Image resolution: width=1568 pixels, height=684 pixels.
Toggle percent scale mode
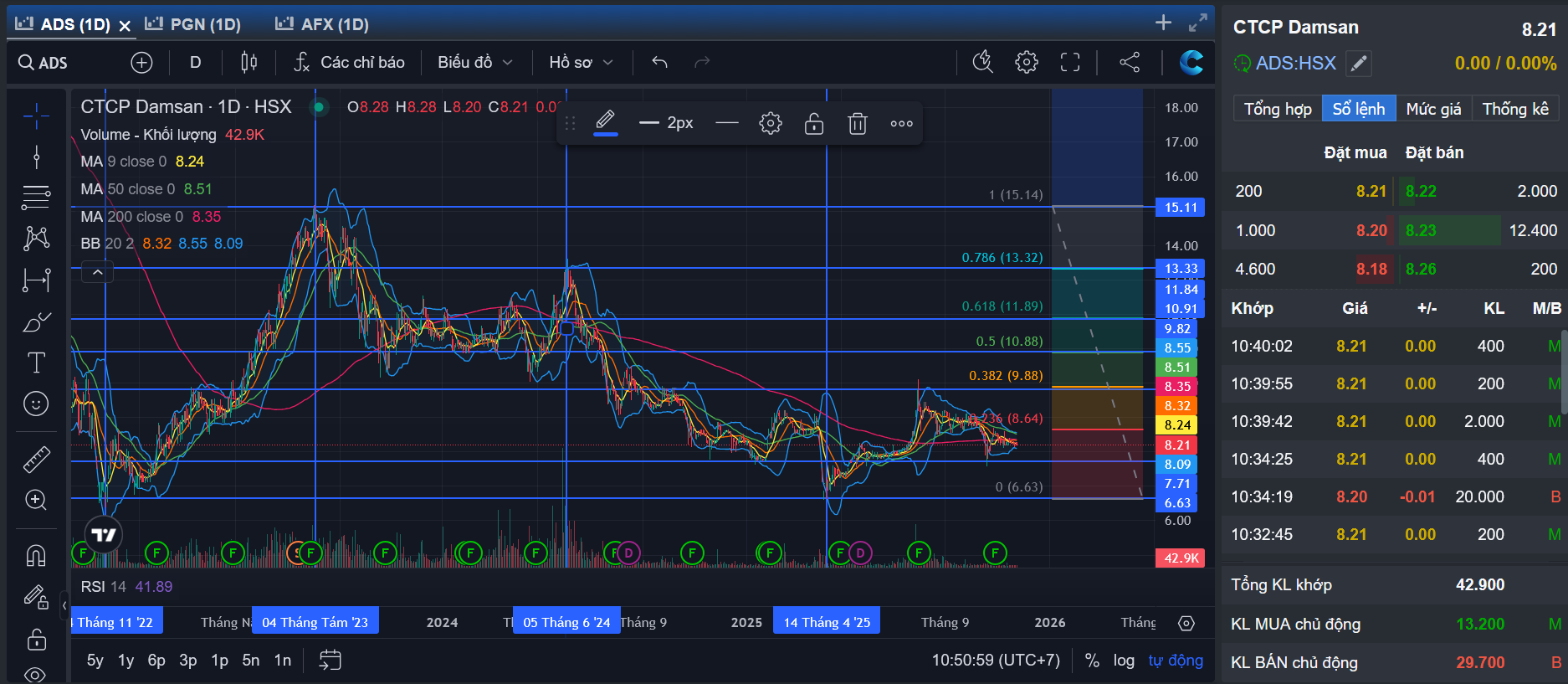coord(1092,661)
